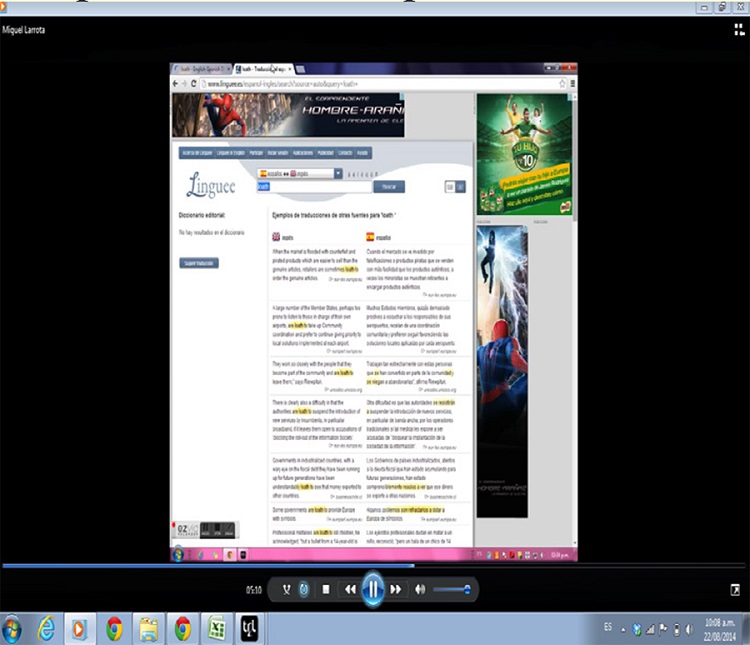The width and height of the screenshot is (750, 645).
Task: Open File Explorer from the taskbar
Action: tap(148, 628)
